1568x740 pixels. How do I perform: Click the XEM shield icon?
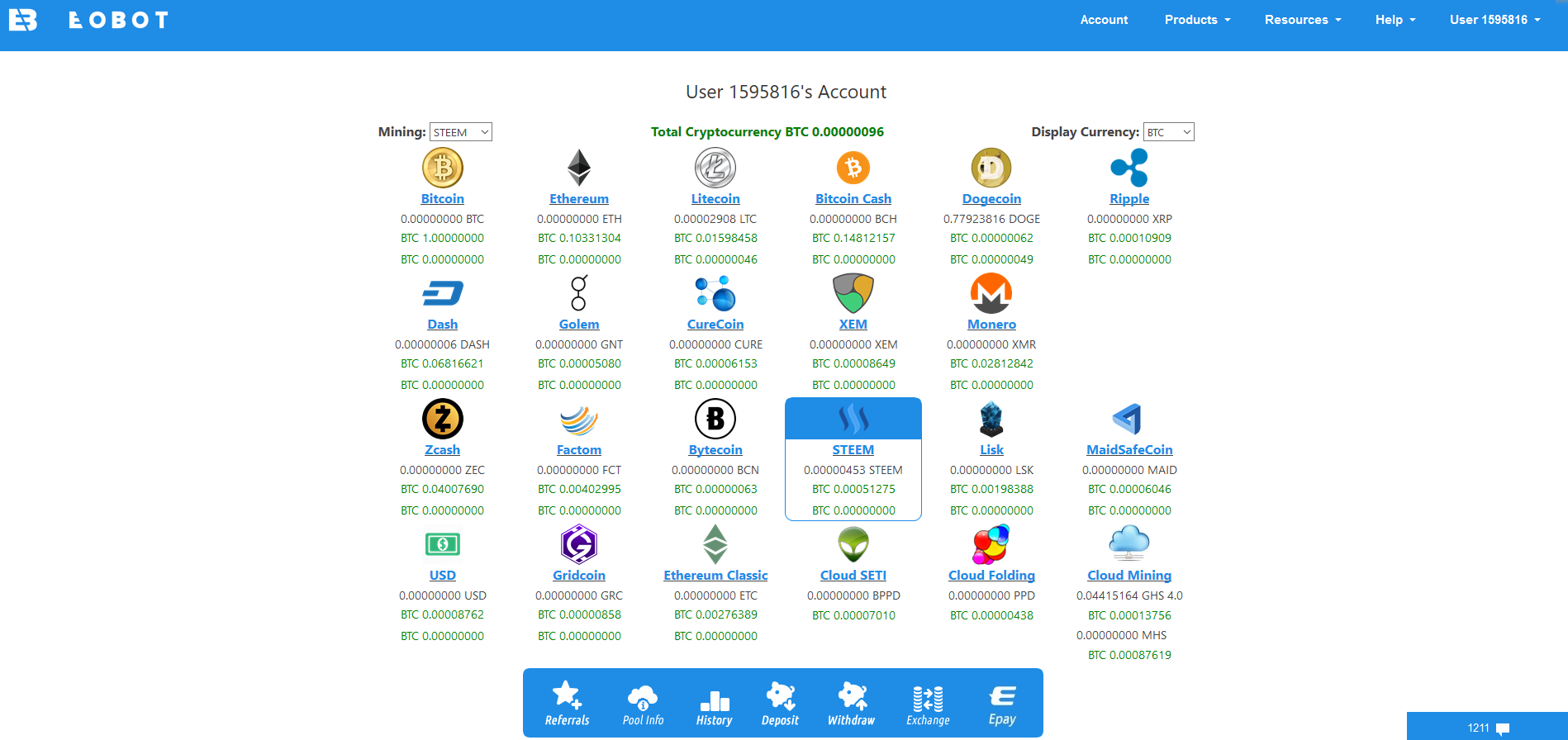853,293
